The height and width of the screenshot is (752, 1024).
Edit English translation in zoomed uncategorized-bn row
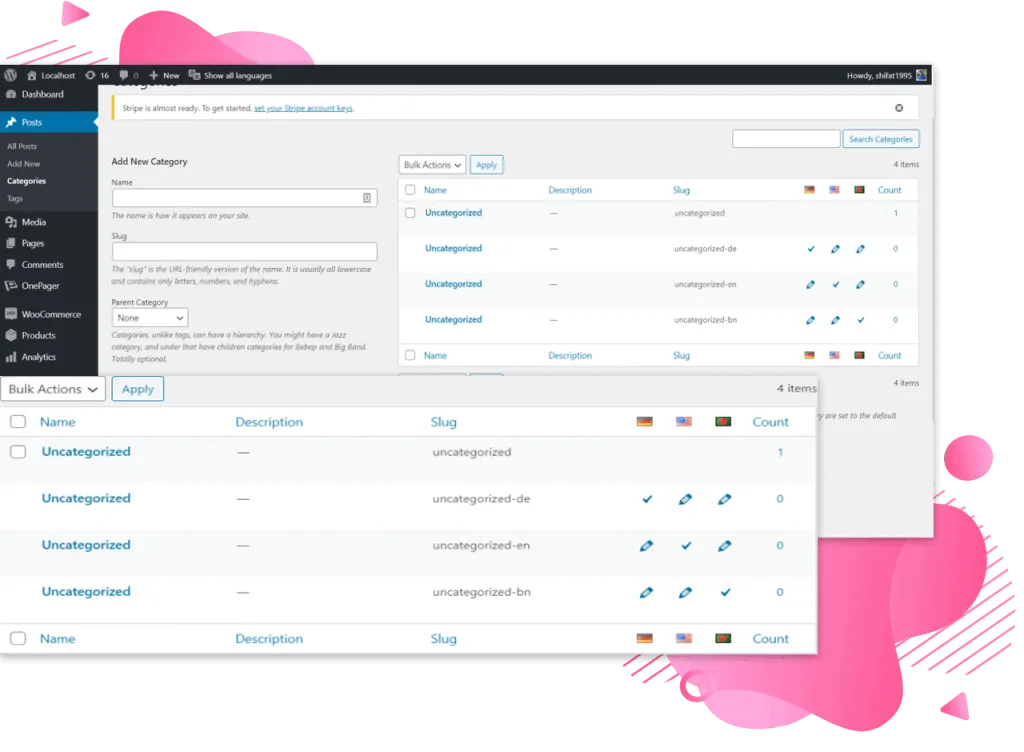tap(685, 593)
